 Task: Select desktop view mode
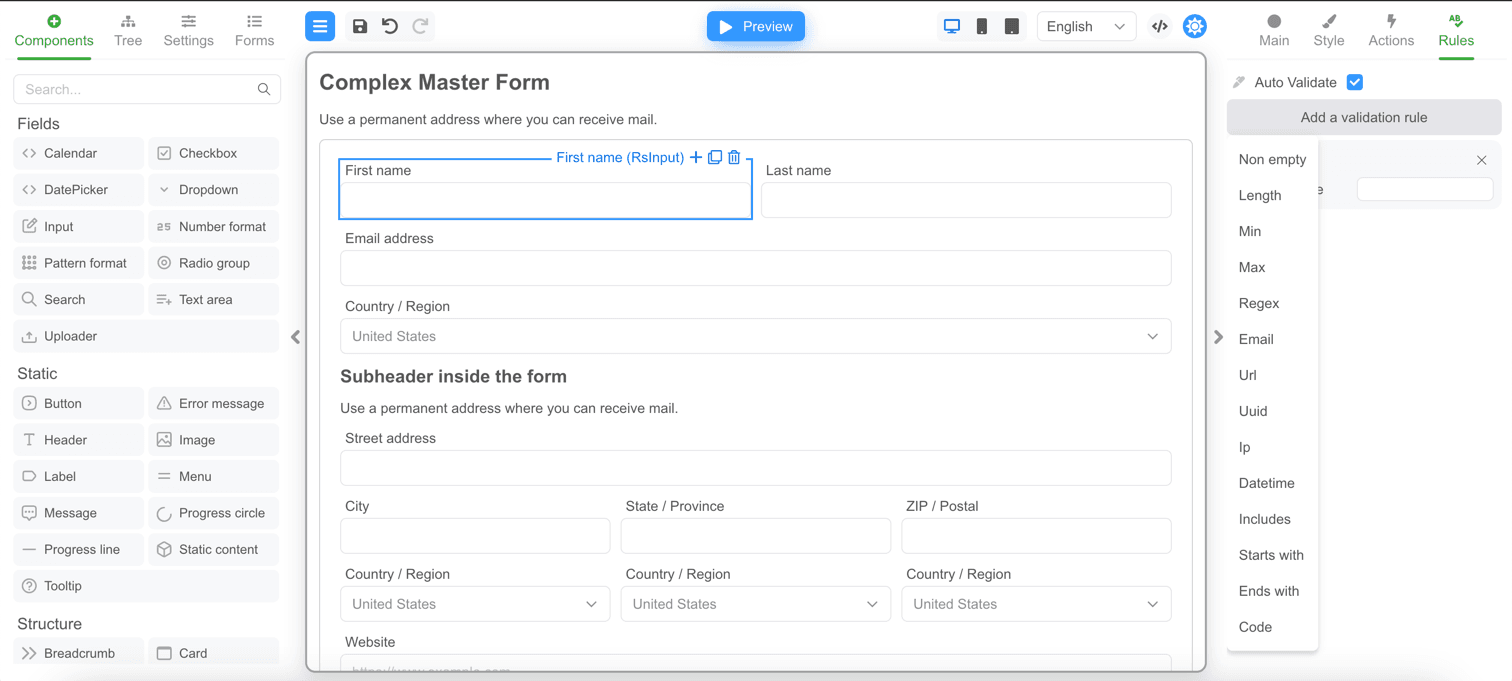(952, 27)
